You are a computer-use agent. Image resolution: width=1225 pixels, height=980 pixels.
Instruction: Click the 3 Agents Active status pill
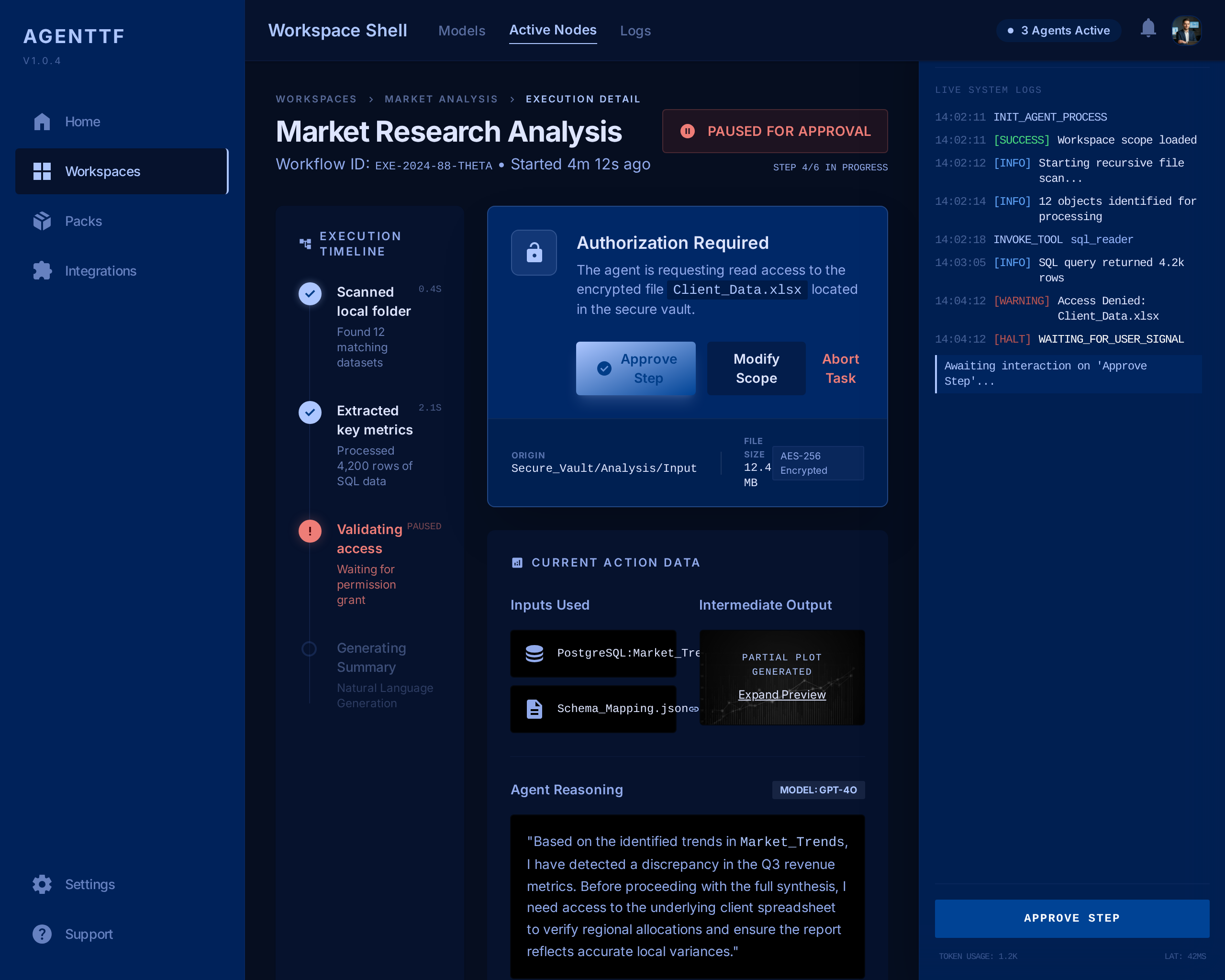click(1058, 31)
